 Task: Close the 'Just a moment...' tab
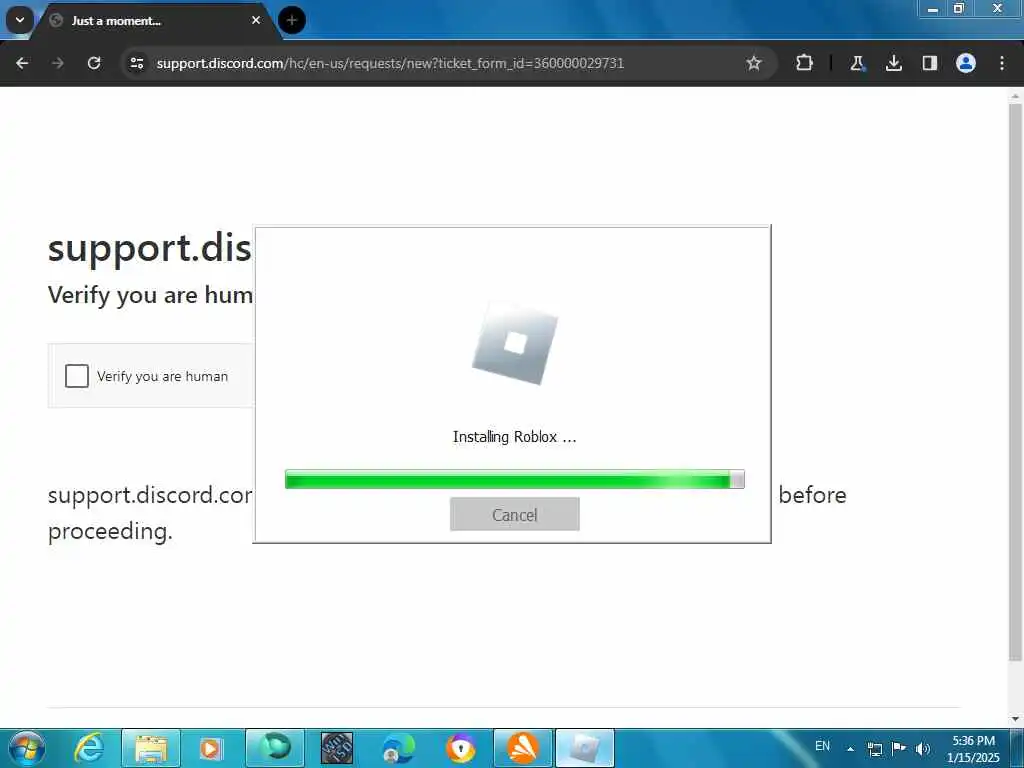[256, 20]
